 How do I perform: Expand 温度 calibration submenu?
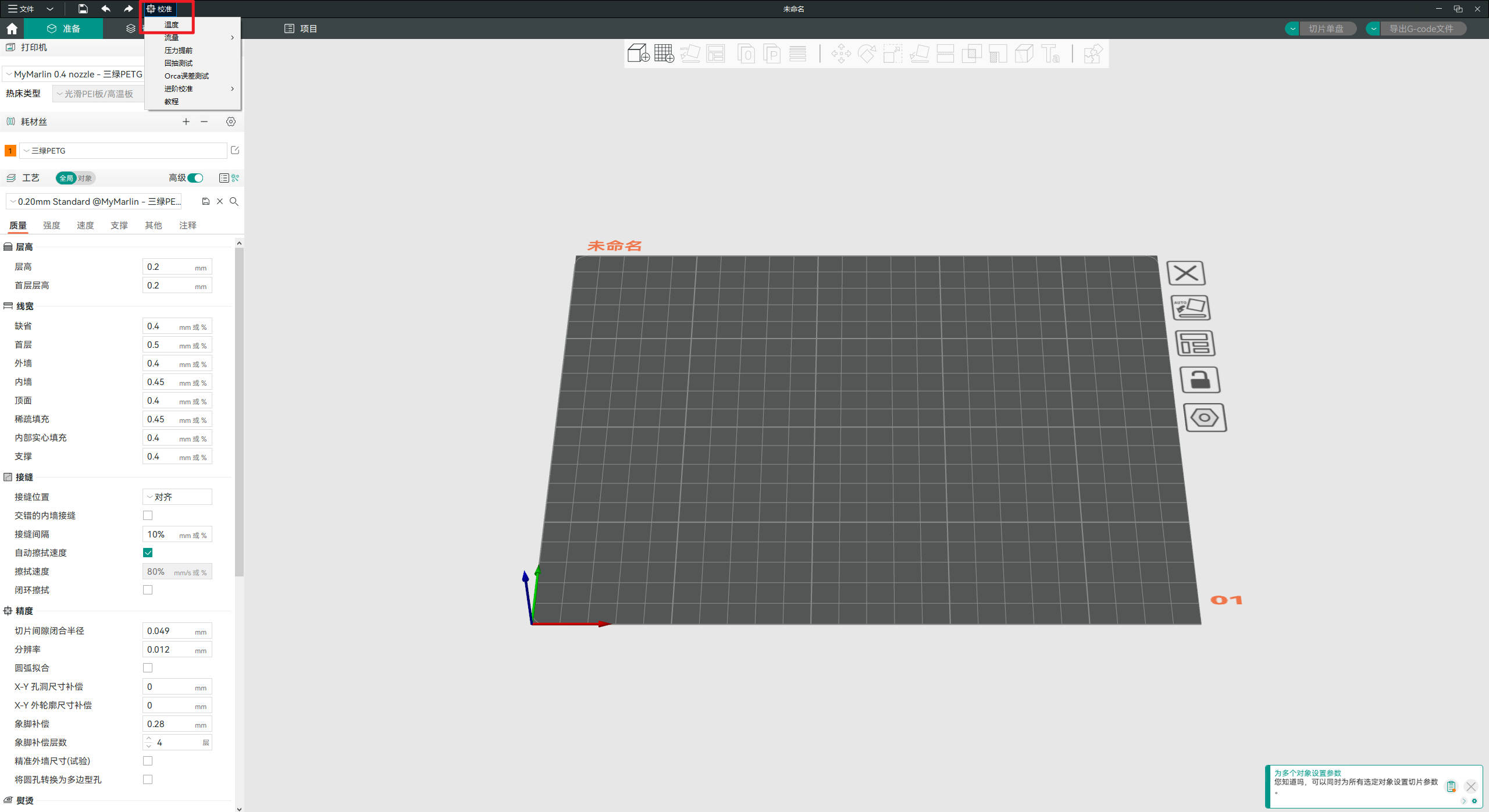click(172, 24)
